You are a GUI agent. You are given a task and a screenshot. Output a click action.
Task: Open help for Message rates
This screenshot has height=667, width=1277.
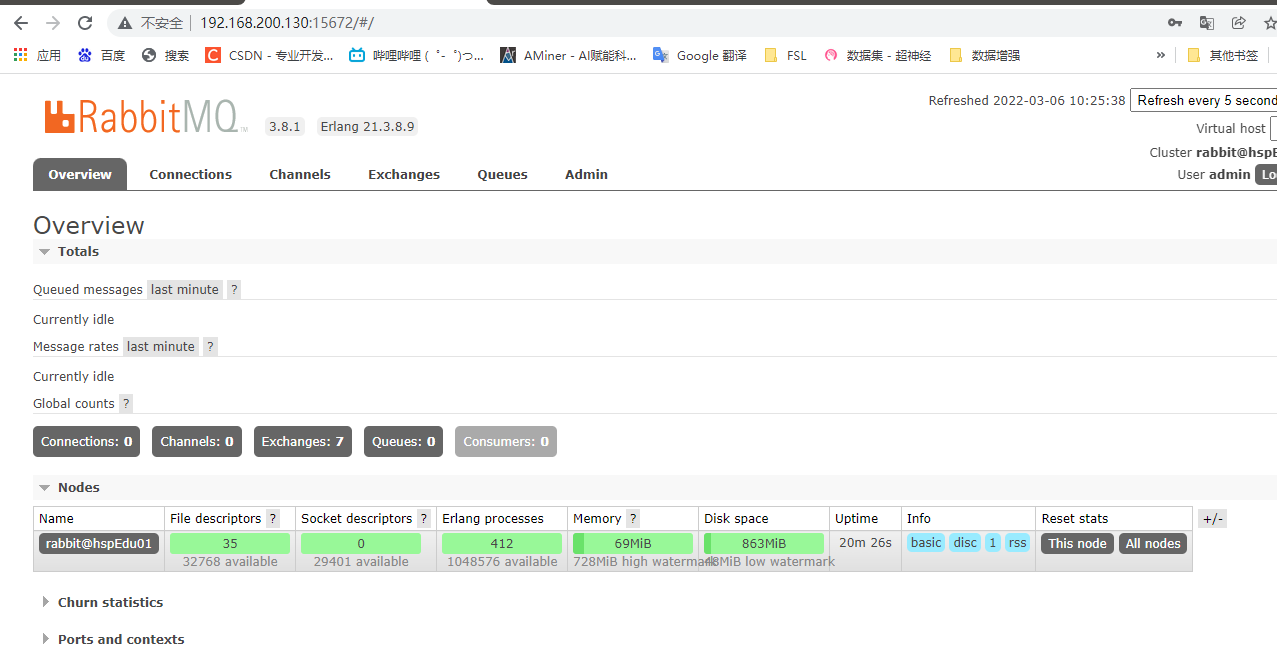[210, 346]
